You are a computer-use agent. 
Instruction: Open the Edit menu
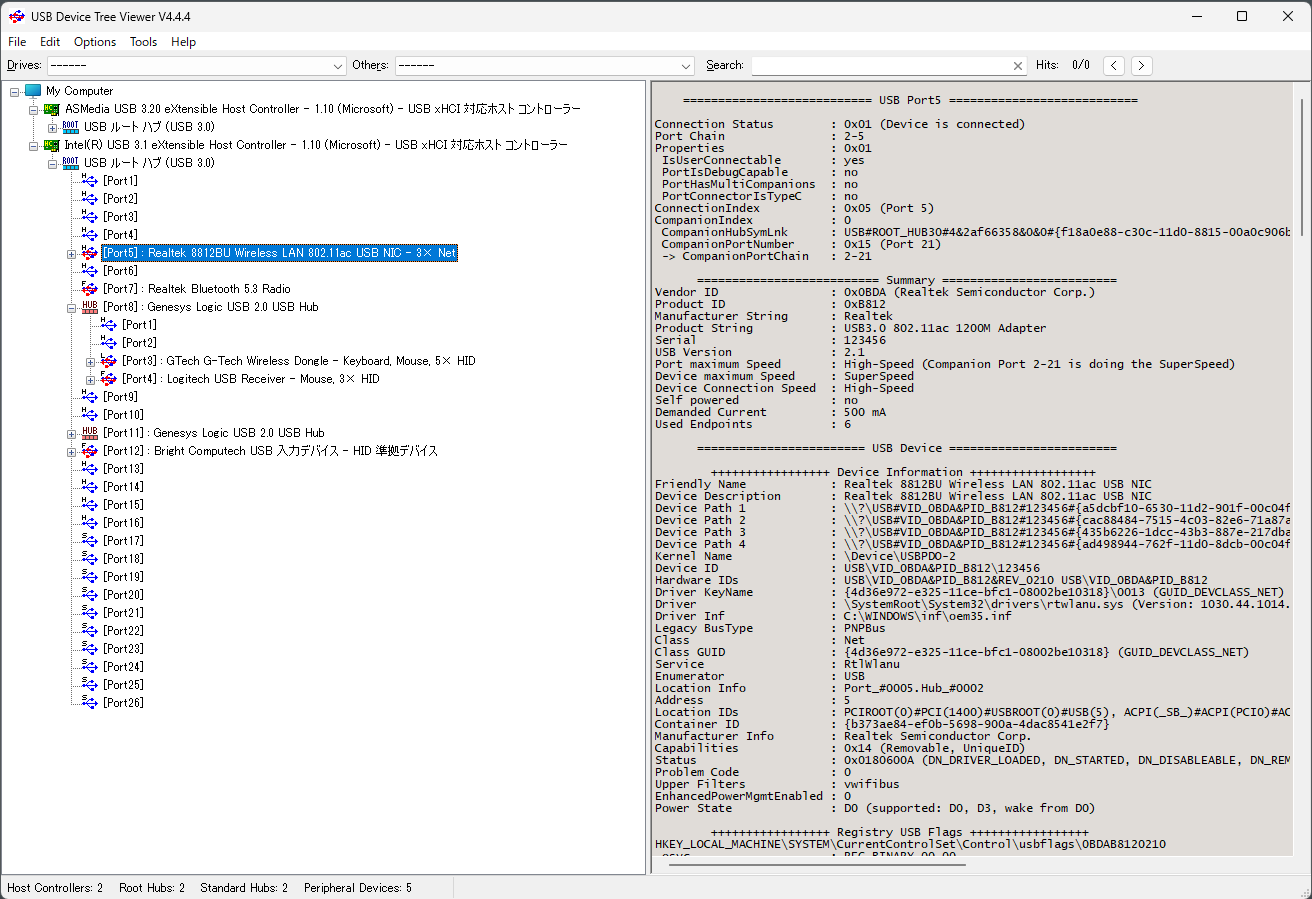tap(50, 42)
